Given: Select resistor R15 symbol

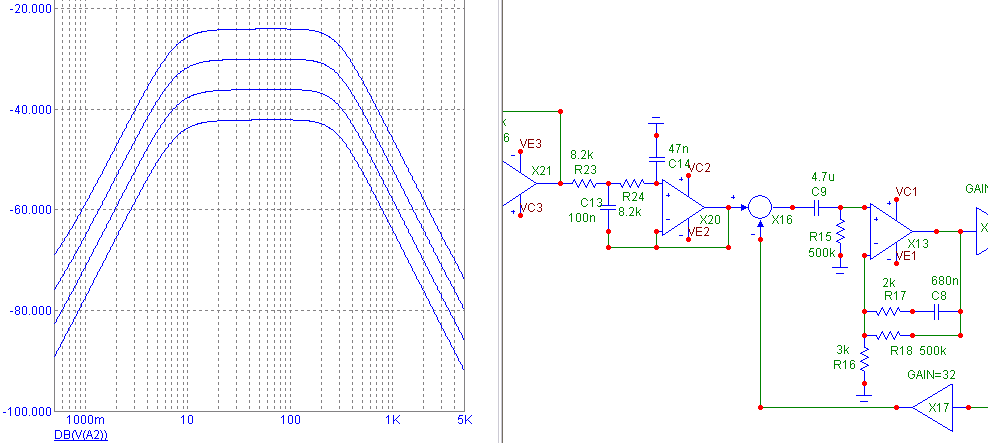Looking at the screenshot, I should pyautogui.click(x=840, y=232).
